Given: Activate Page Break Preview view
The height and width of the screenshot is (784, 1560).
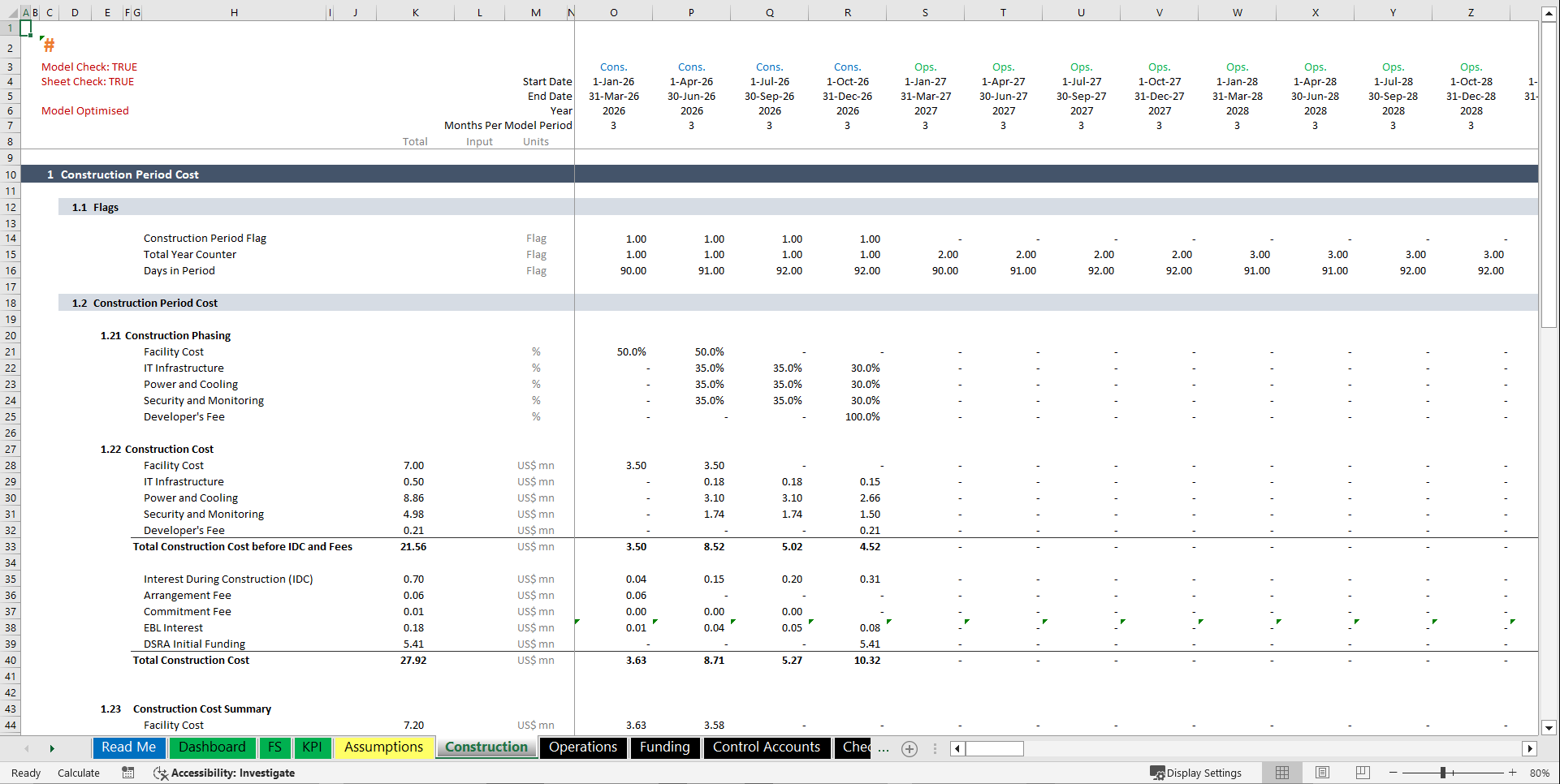Looking at the screenshot, I should point(1363,773).
